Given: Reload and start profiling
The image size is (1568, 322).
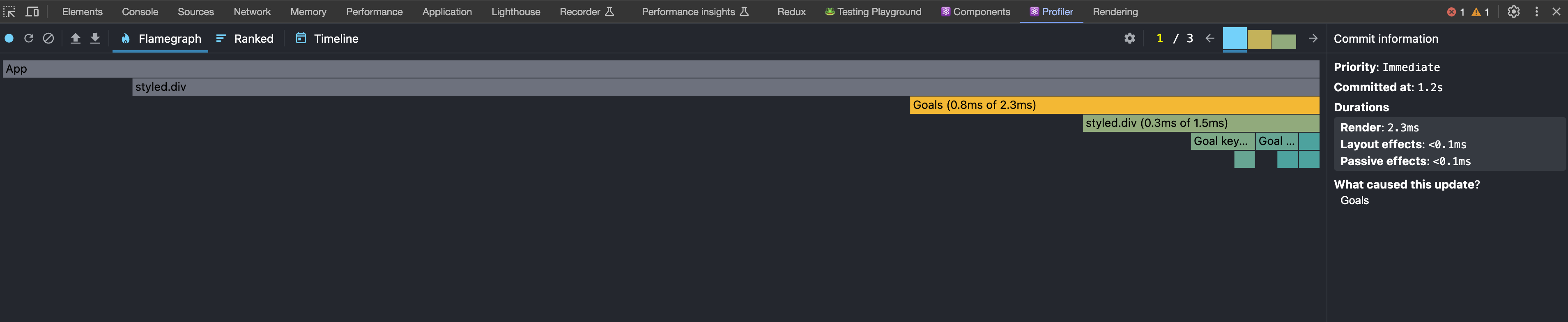Looking at the screenshot, I should coord(29,38).
